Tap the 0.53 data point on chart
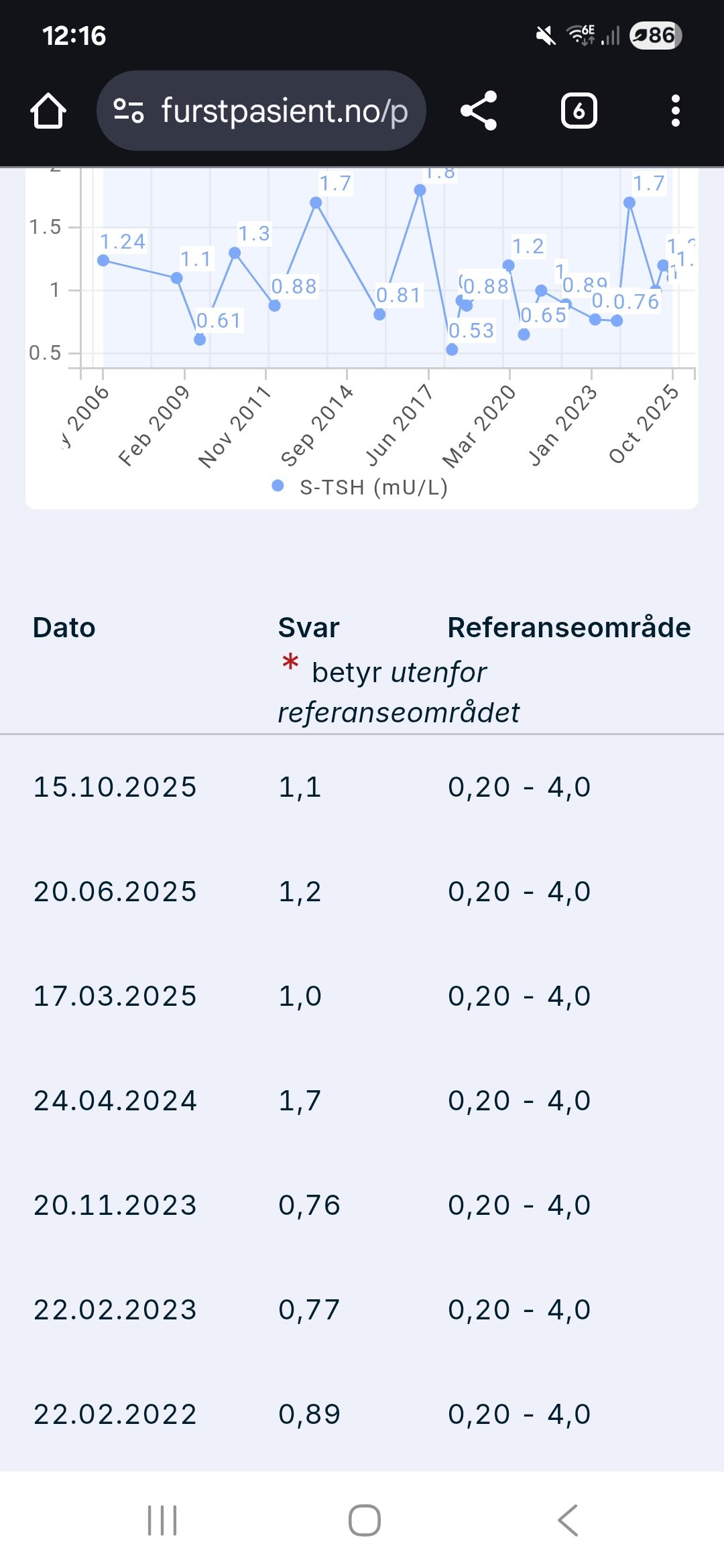Image resolution: width=724 pixels, height=1568 pixels. [x=452, y=349]
